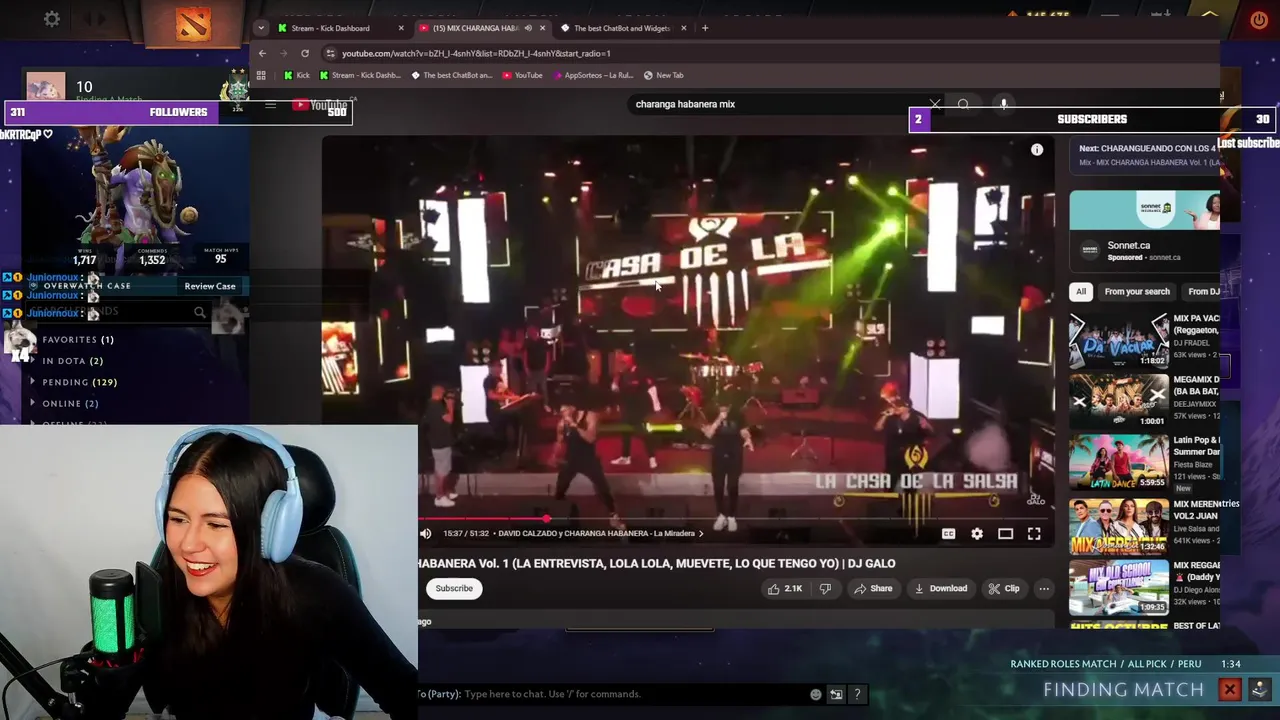
Task: Open the video player settings gear
Action: click(977, 534)
